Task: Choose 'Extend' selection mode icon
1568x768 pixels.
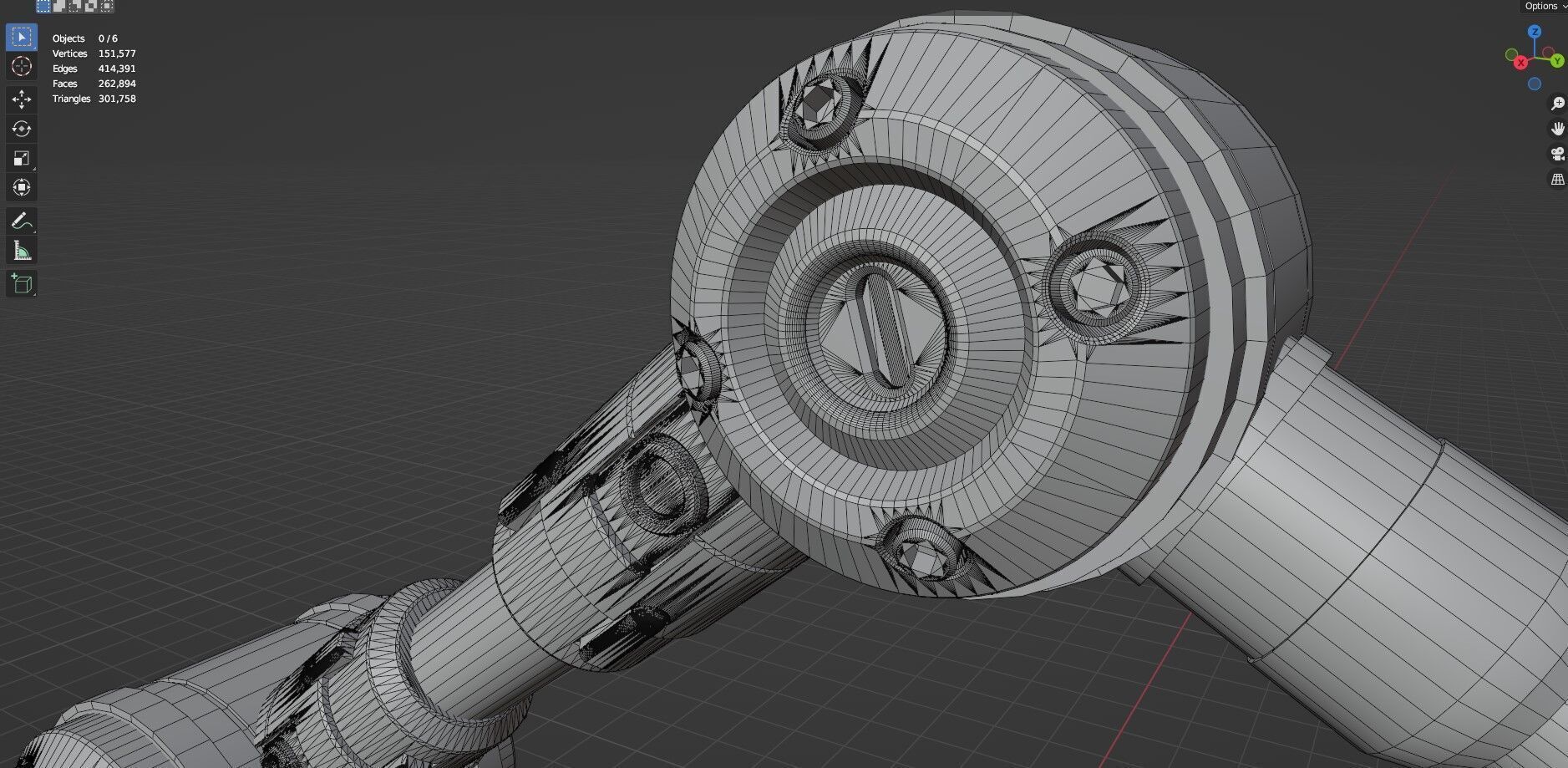Action: click(x=59, y=6)
